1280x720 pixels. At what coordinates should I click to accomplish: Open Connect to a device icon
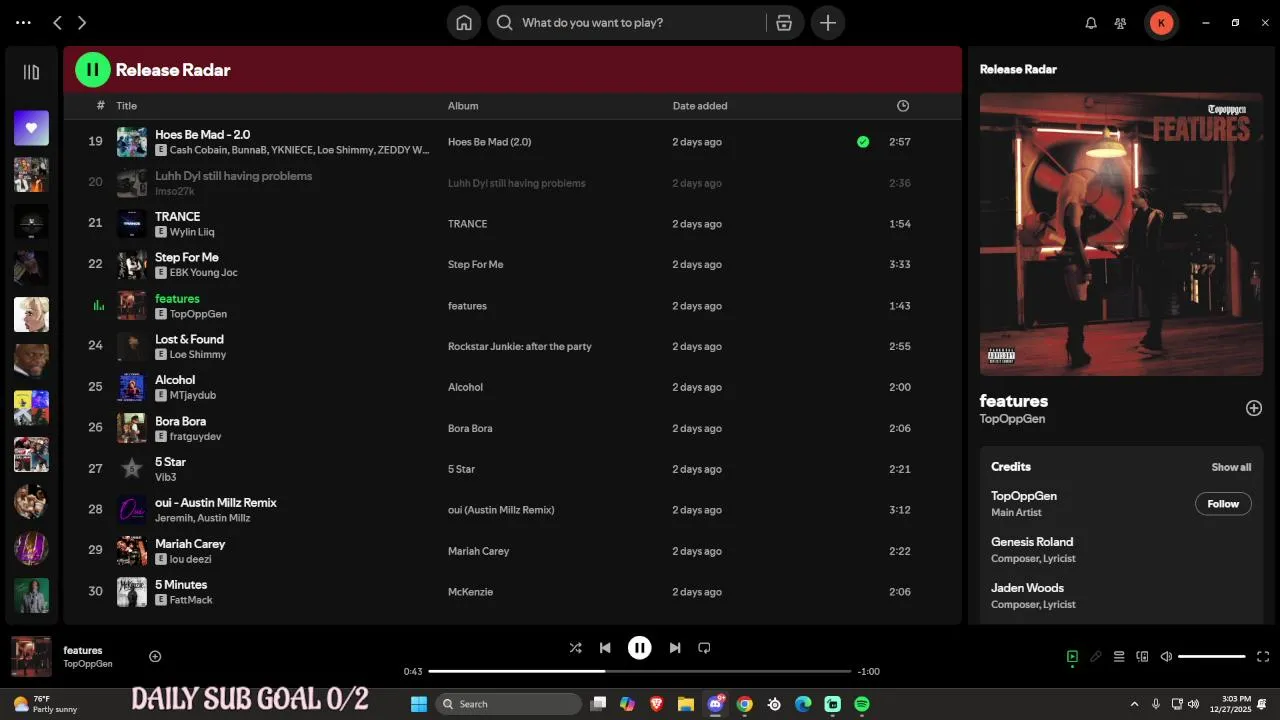pyautogui.click(x=1142, y=657)
